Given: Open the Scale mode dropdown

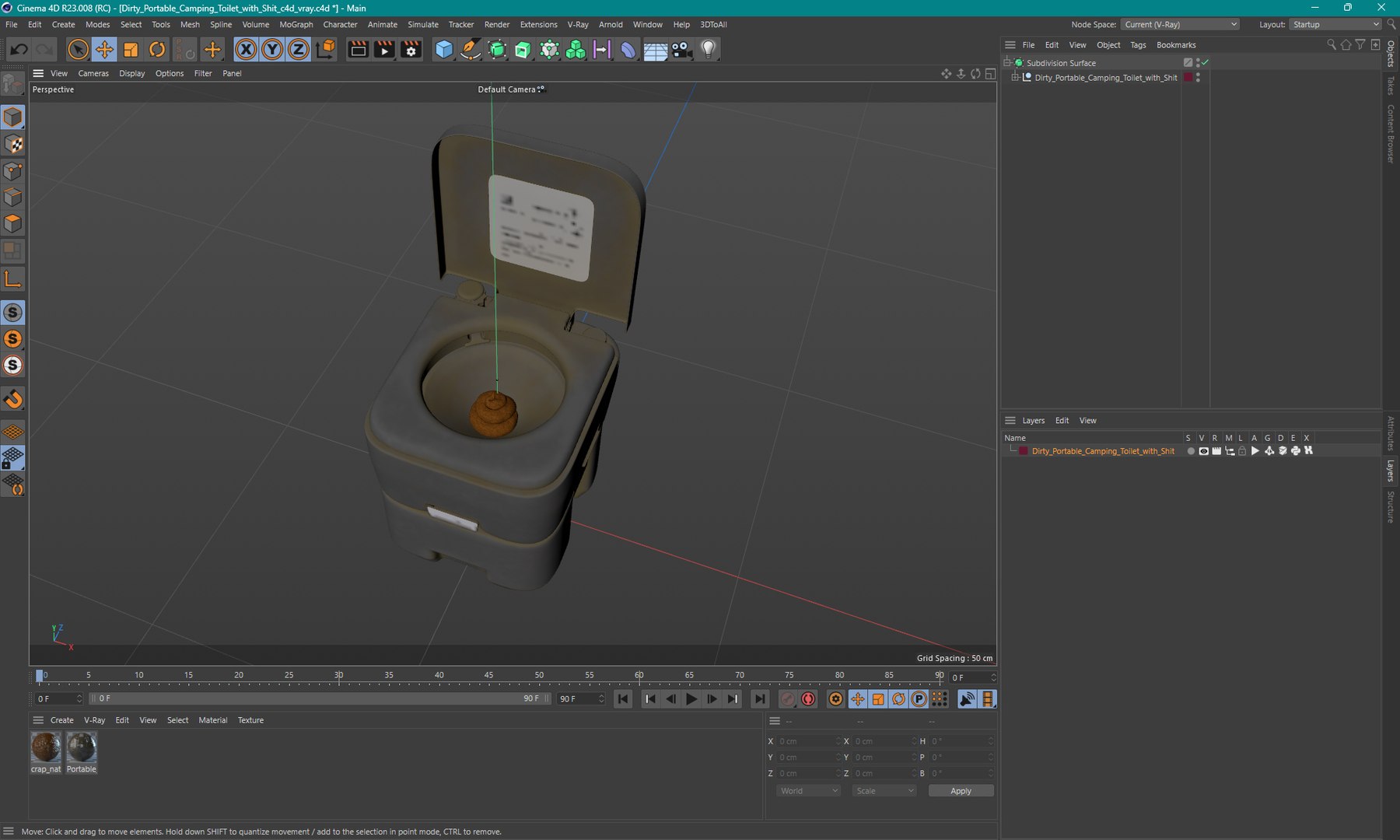Looking at the screenshot, I should 884,791.
